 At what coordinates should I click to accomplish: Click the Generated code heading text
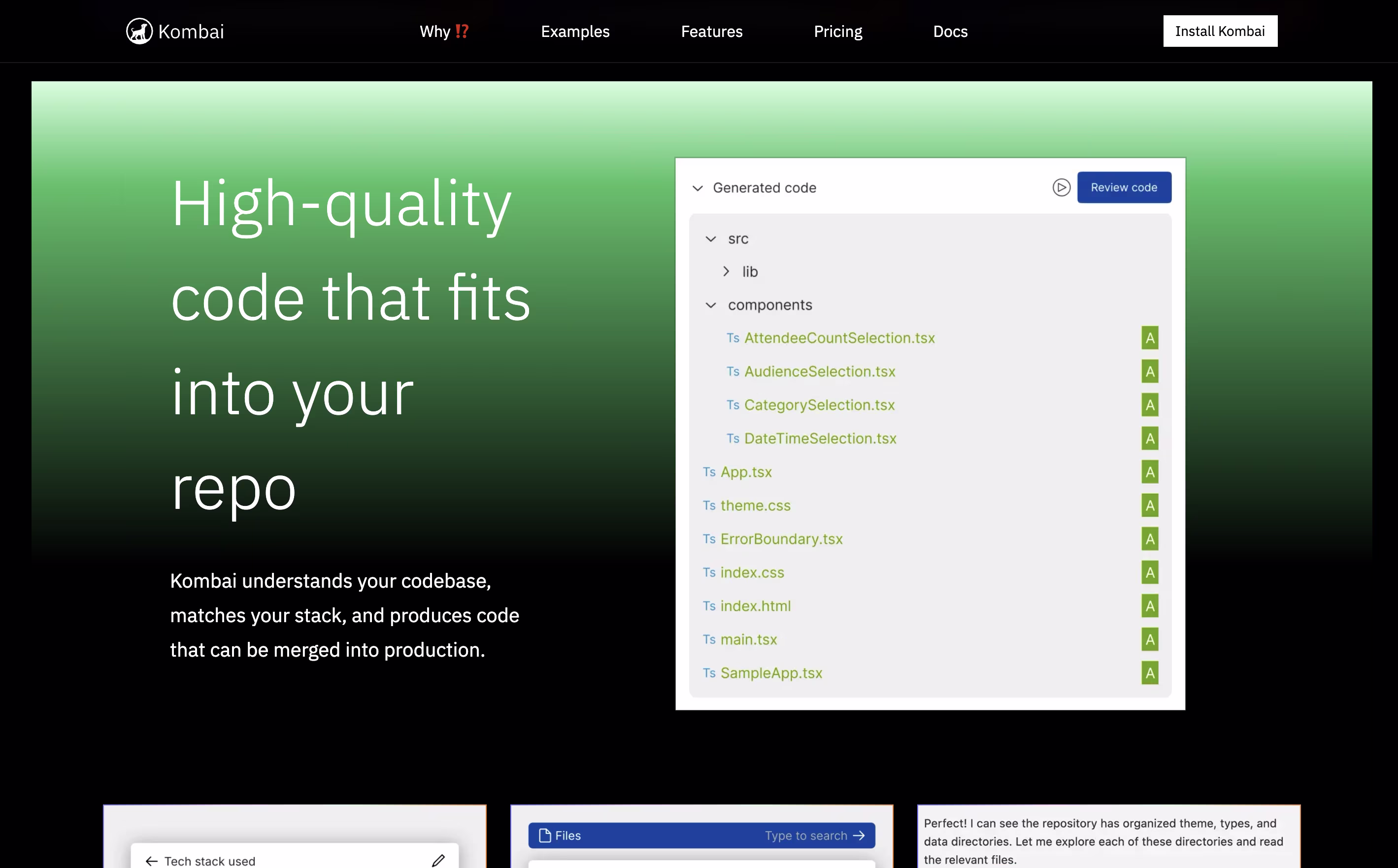(x=765, y=188)
